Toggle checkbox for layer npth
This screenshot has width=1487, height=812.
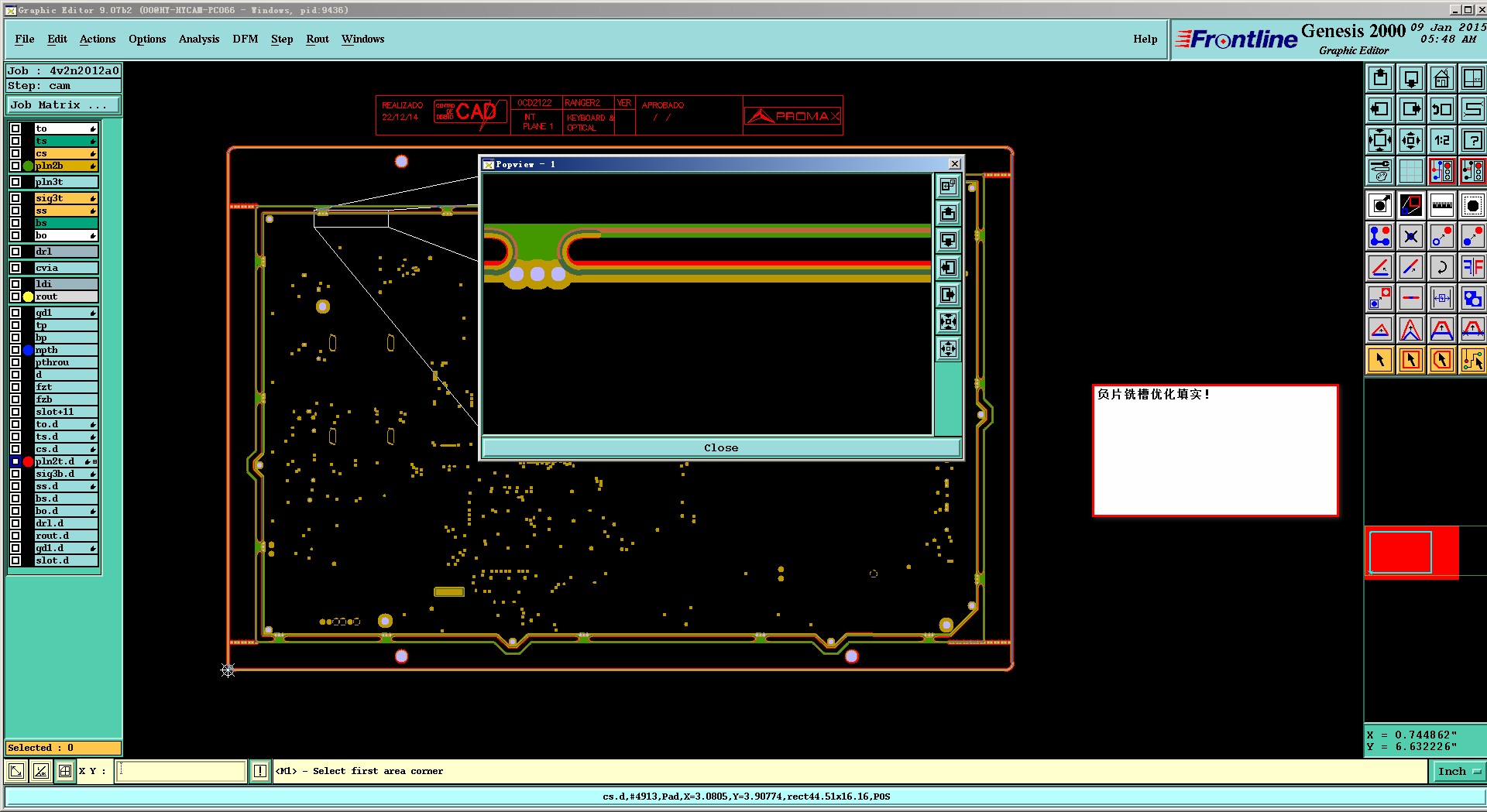(15, 350)
